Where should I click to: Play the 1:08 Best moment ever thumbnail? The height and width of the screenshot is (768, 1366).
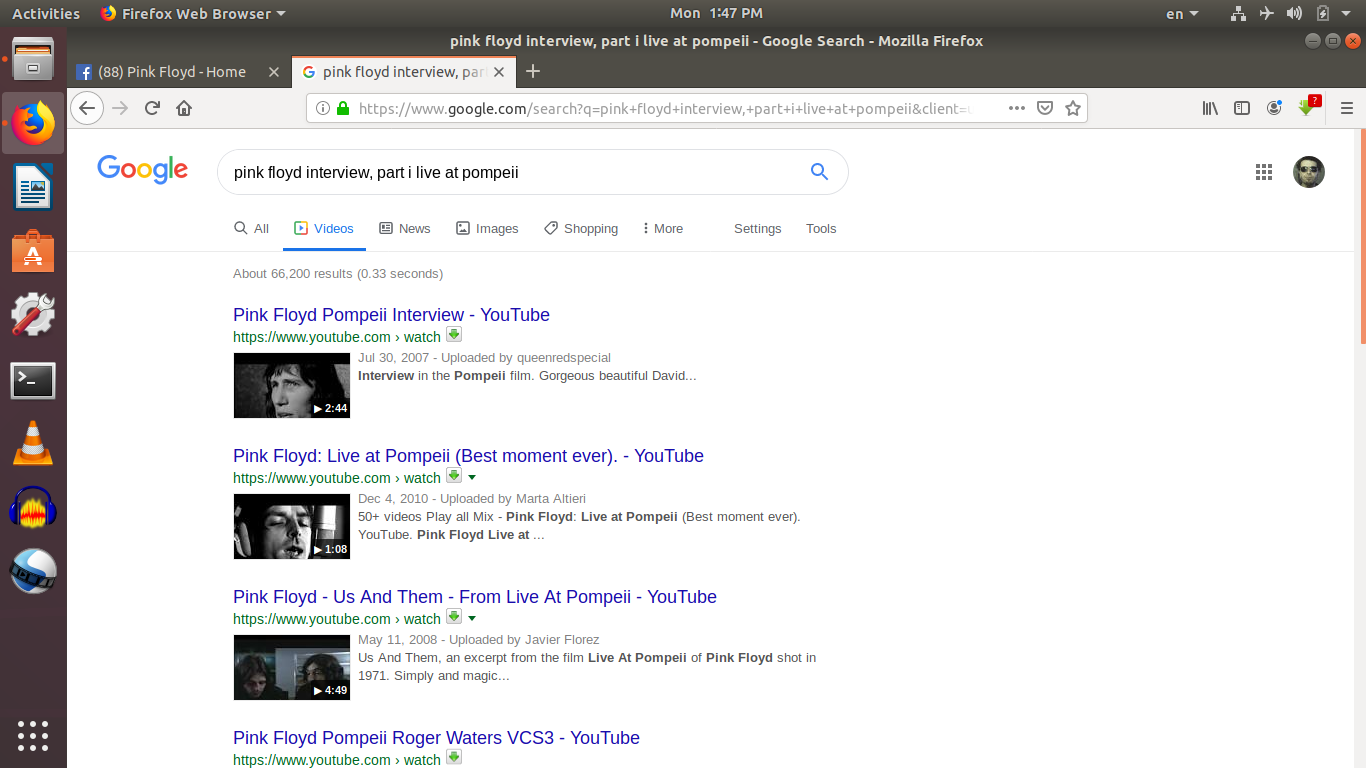[x=291, y=526]
